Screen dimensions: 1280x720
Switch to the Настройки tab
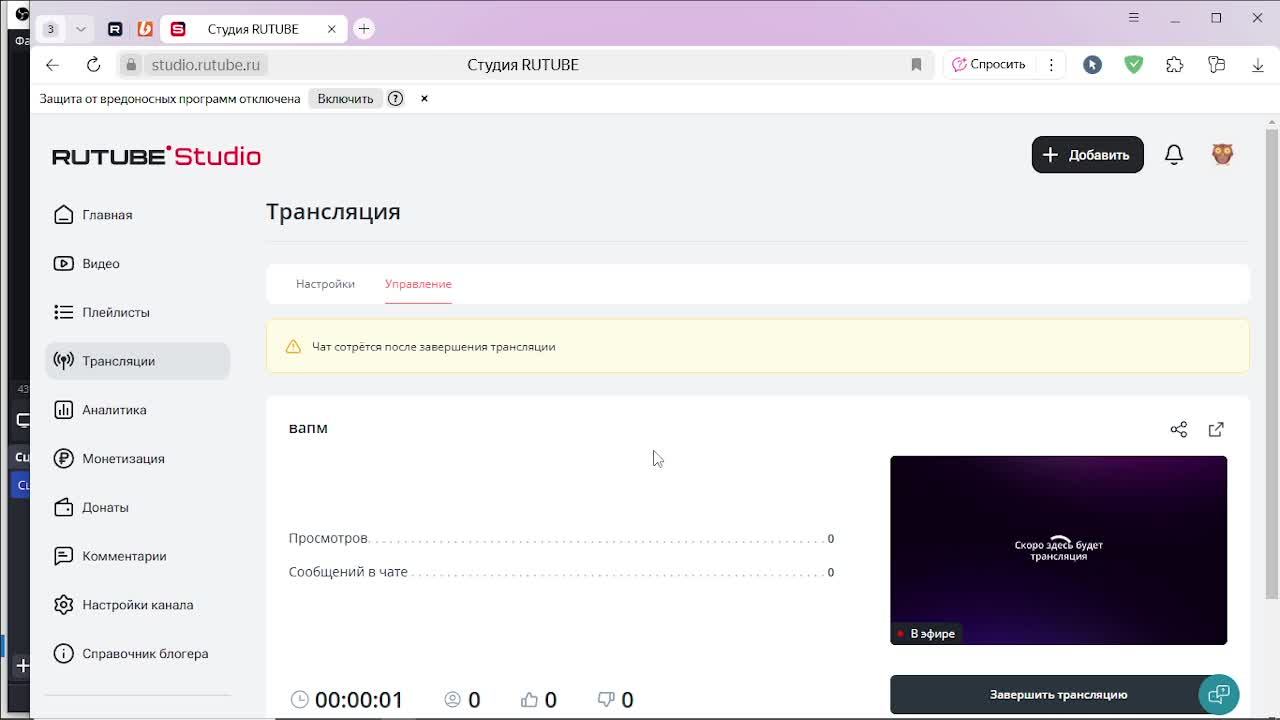pos(325,284)
